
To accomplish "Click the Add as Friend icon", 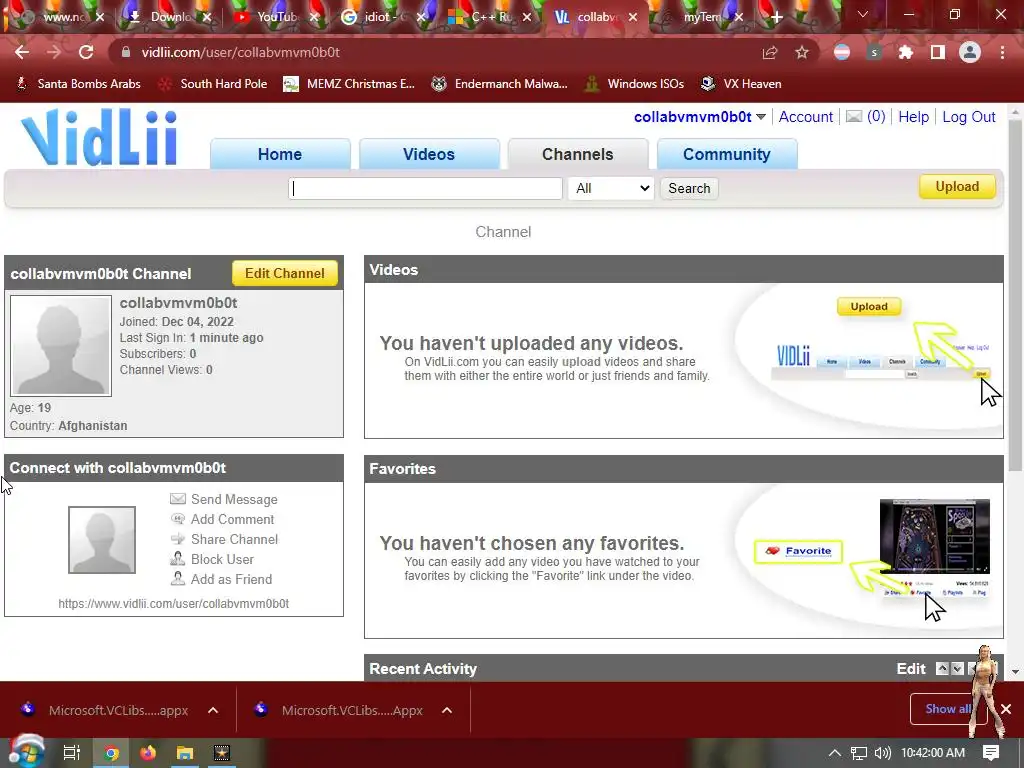I will coord(177,579).
